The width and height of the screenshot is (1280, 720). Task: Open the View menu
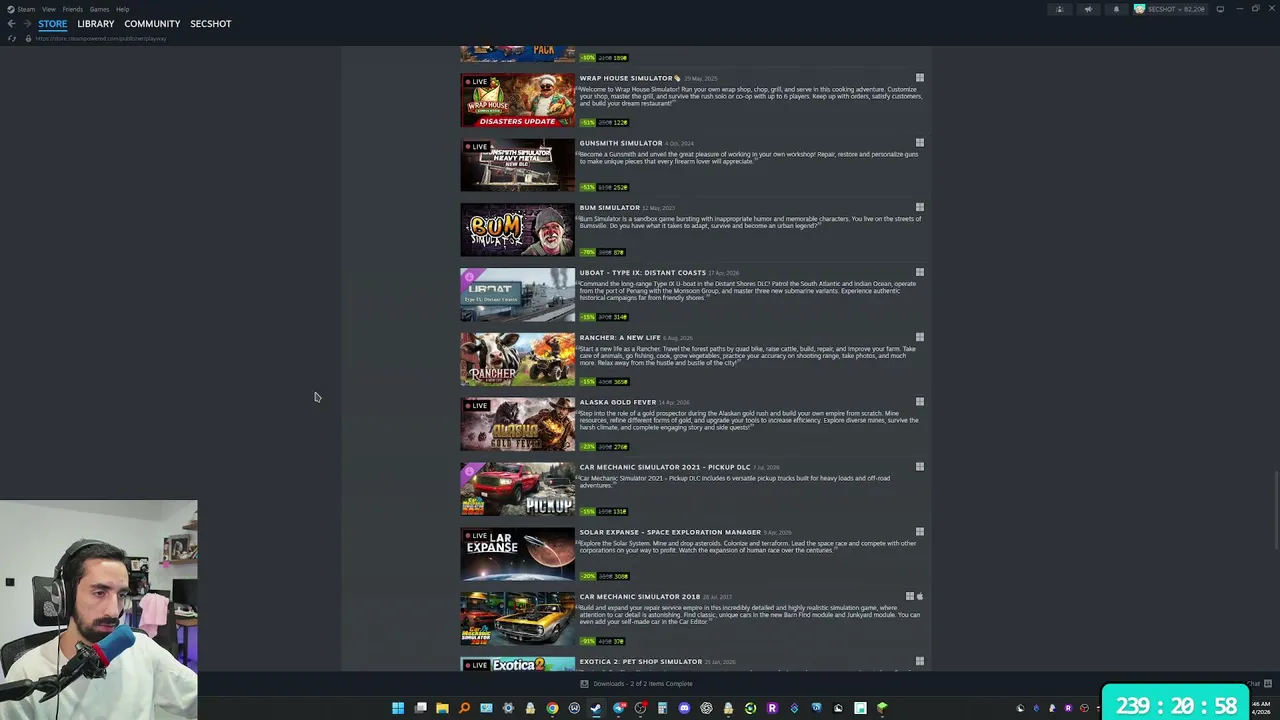click(x=48, y=9)
